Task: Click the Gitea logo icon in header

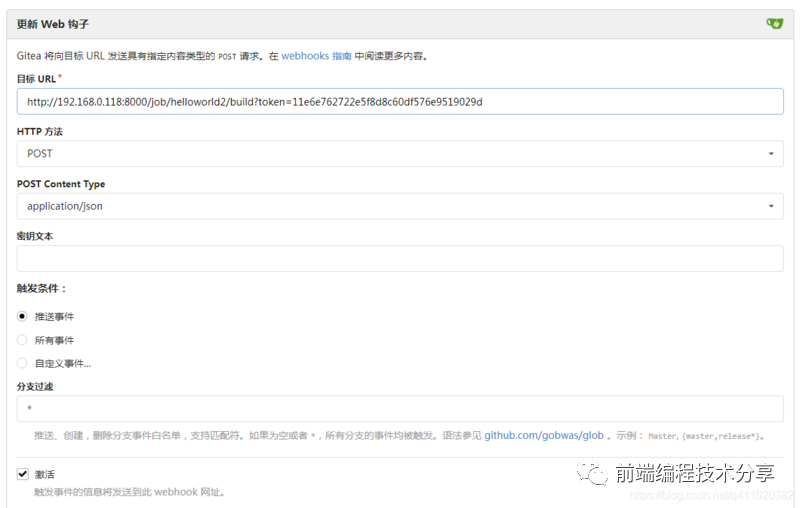Action: pyautogui.click(x=774, y=23)
